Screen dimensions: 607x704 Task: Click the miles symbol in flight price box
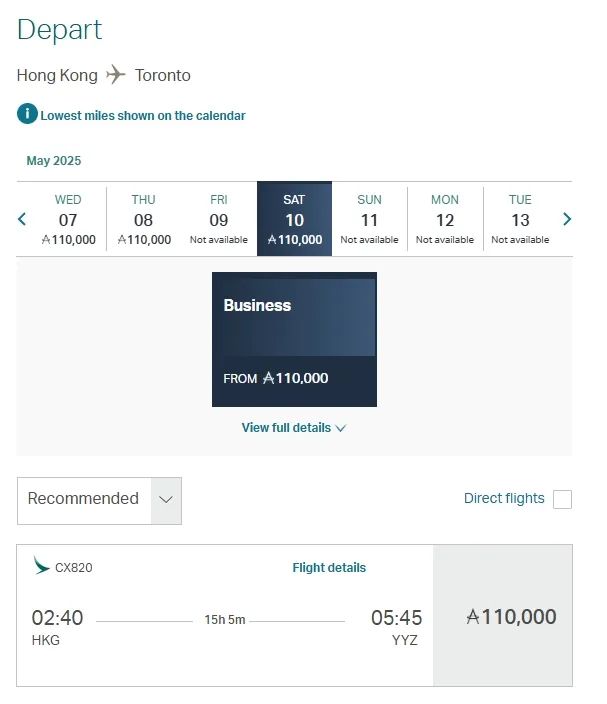point(473,617)
